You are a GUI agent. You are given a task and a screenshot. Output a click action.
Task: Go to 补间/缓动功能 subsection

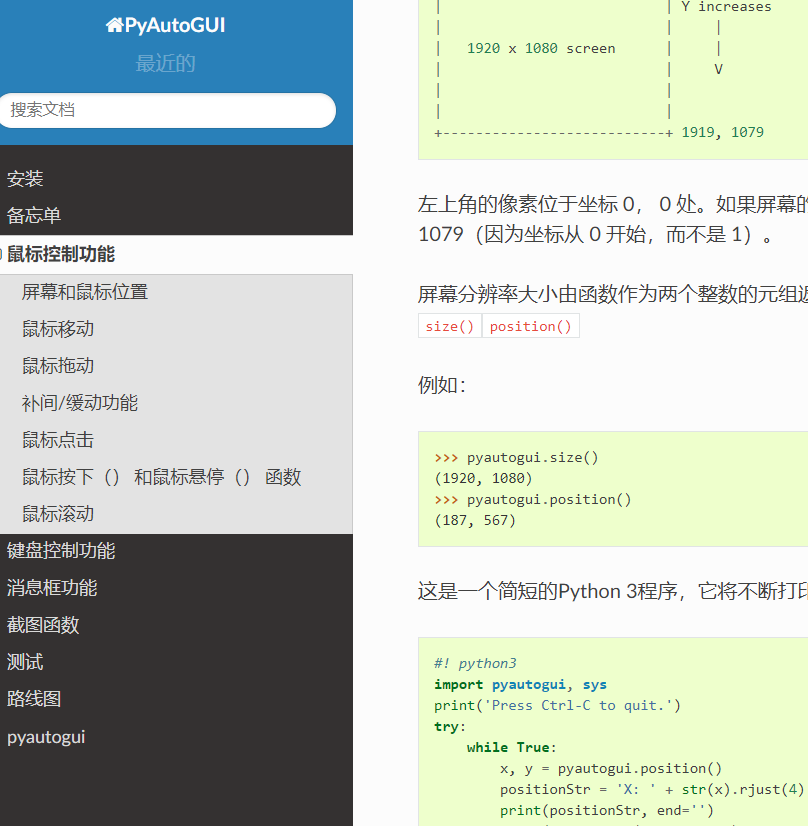80,403
